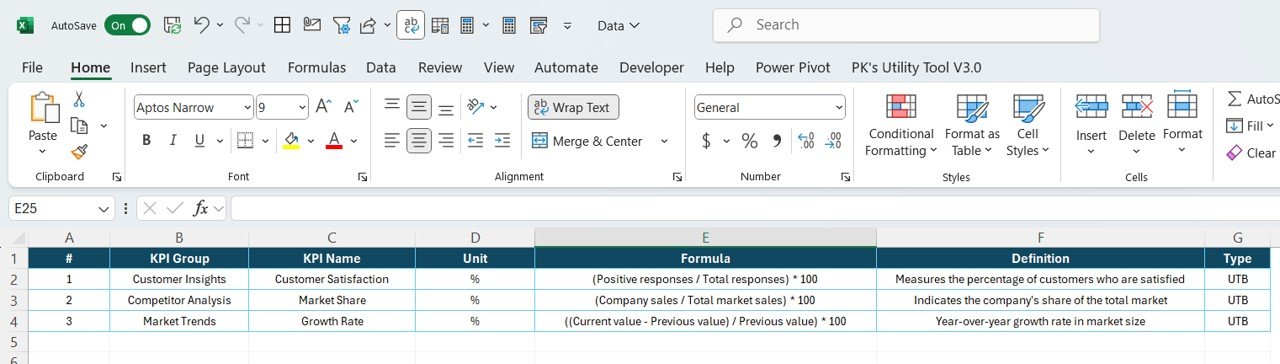1280x364 pixels.
Task: Open font color dropdown arrow
Action: [x=353, y=141]
